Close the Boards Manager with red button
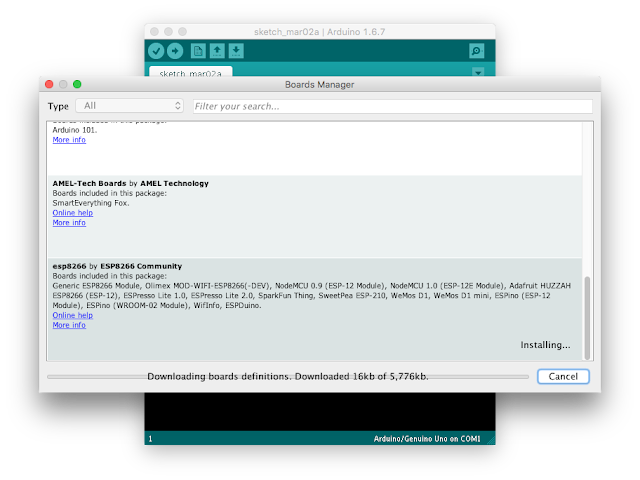This screenshot has width=640, height=480. [49, 84]
